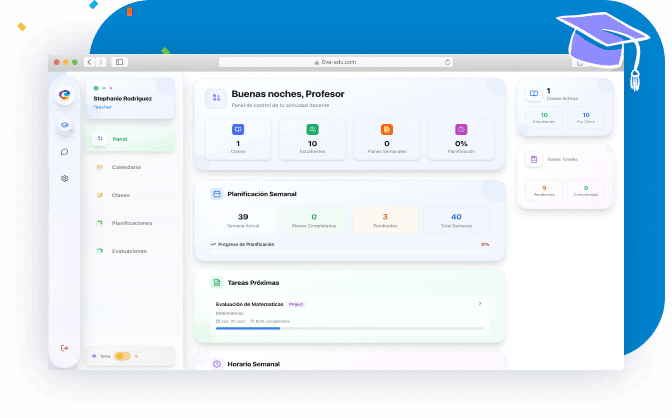Click the blue Clases card icon
This screenshot has height=418, width=672.
point(238,130)
